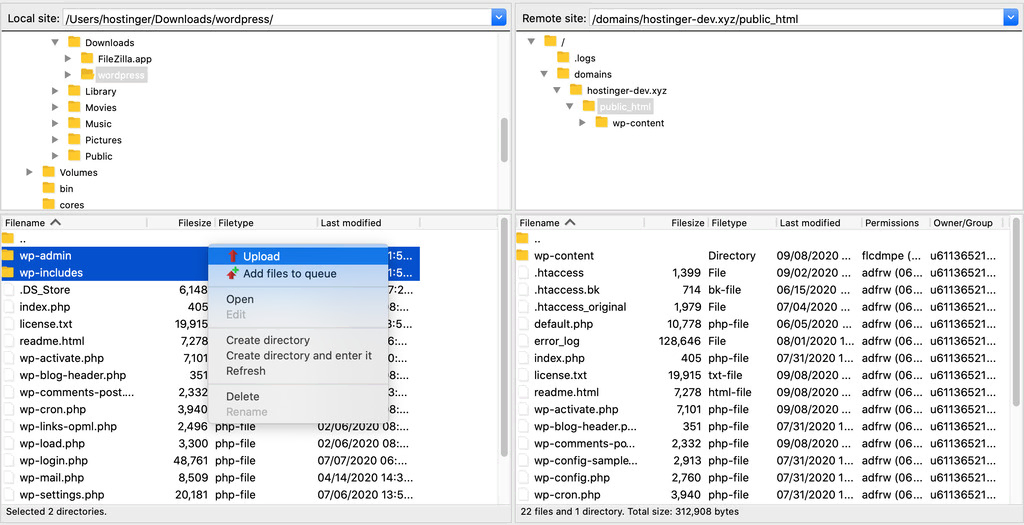Viewport: 1024px width, 525px height.
Task: Open the Remote site path dropdown
Action: click(x=1010, y=18)
